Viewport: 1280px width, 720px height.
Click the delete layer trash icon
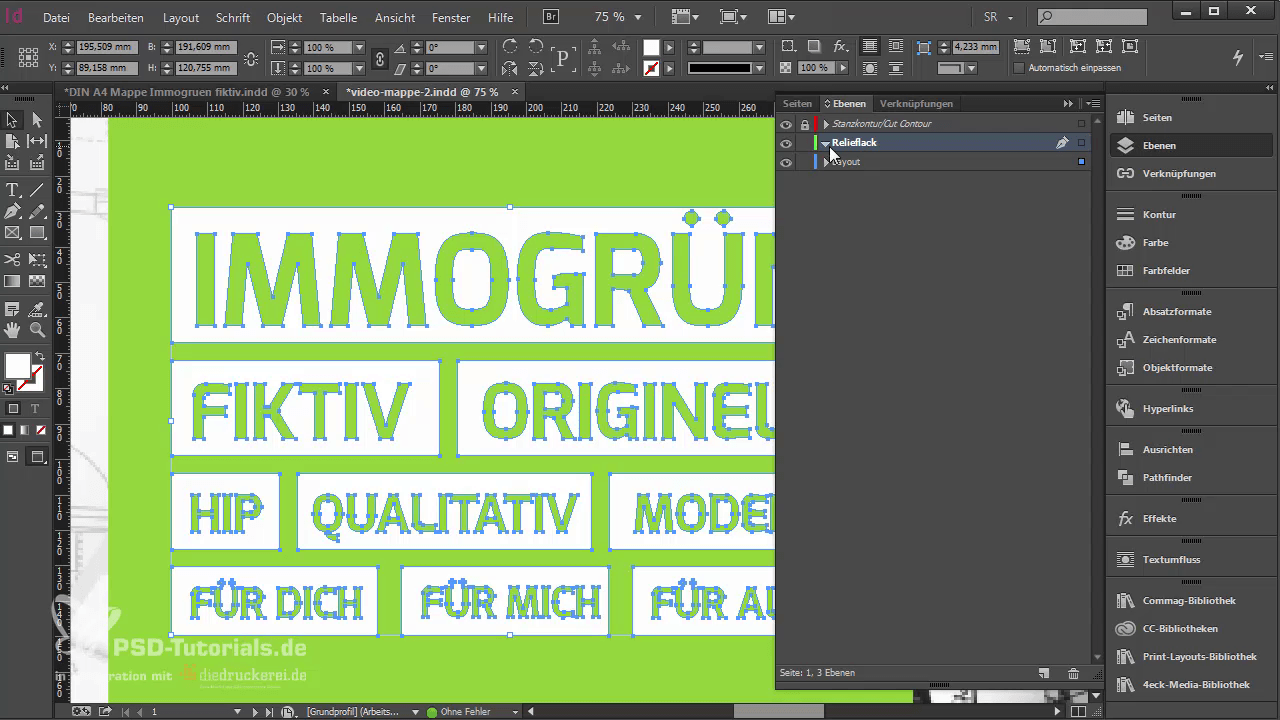[1073, 674]
